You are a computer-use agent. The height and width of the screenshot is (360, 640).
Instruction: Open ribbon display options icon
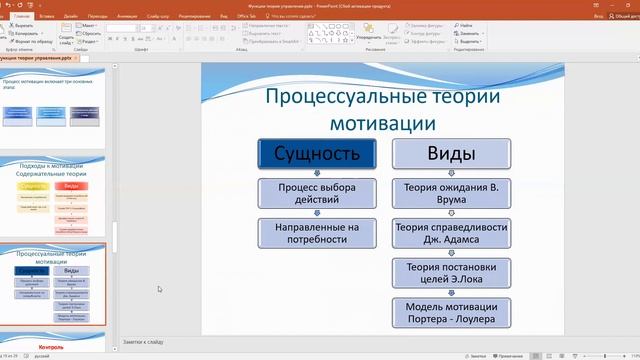coord(596,5)
